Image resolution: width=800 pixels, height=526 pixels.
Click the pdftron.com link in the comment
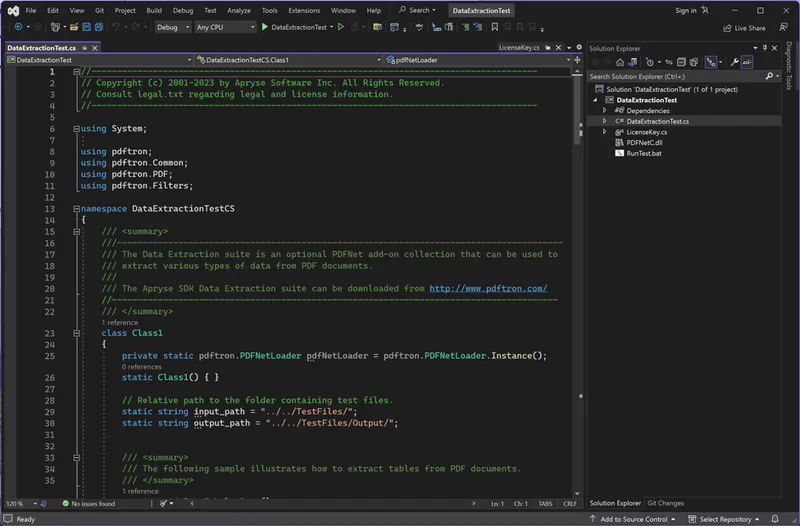click(488, 288)
